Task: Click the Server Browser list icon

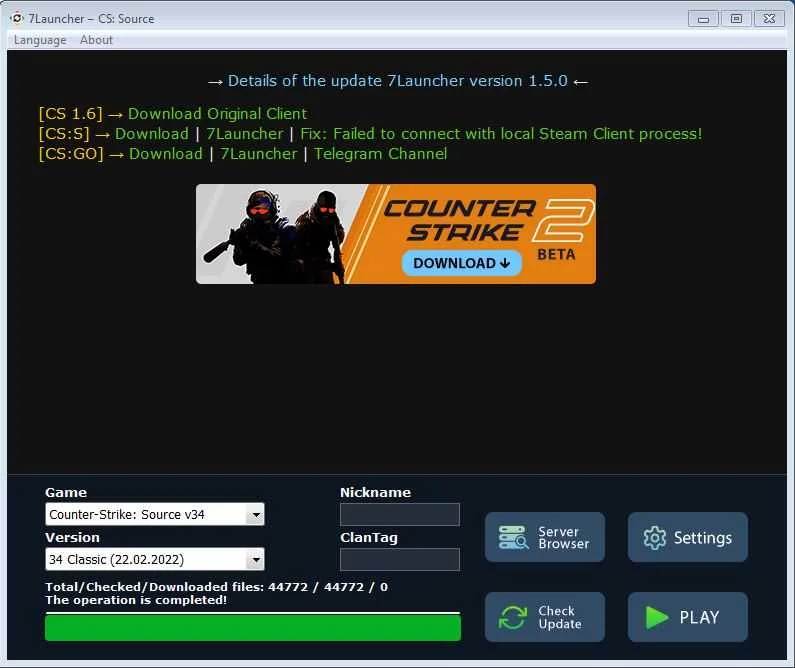Action: pos(513,537)
